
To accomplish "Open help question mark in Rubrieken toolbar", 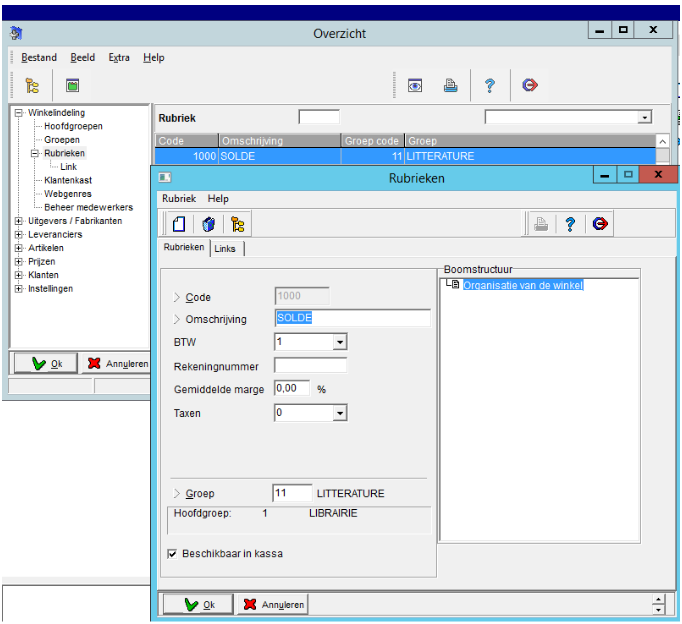I will [x=570, y=224].
